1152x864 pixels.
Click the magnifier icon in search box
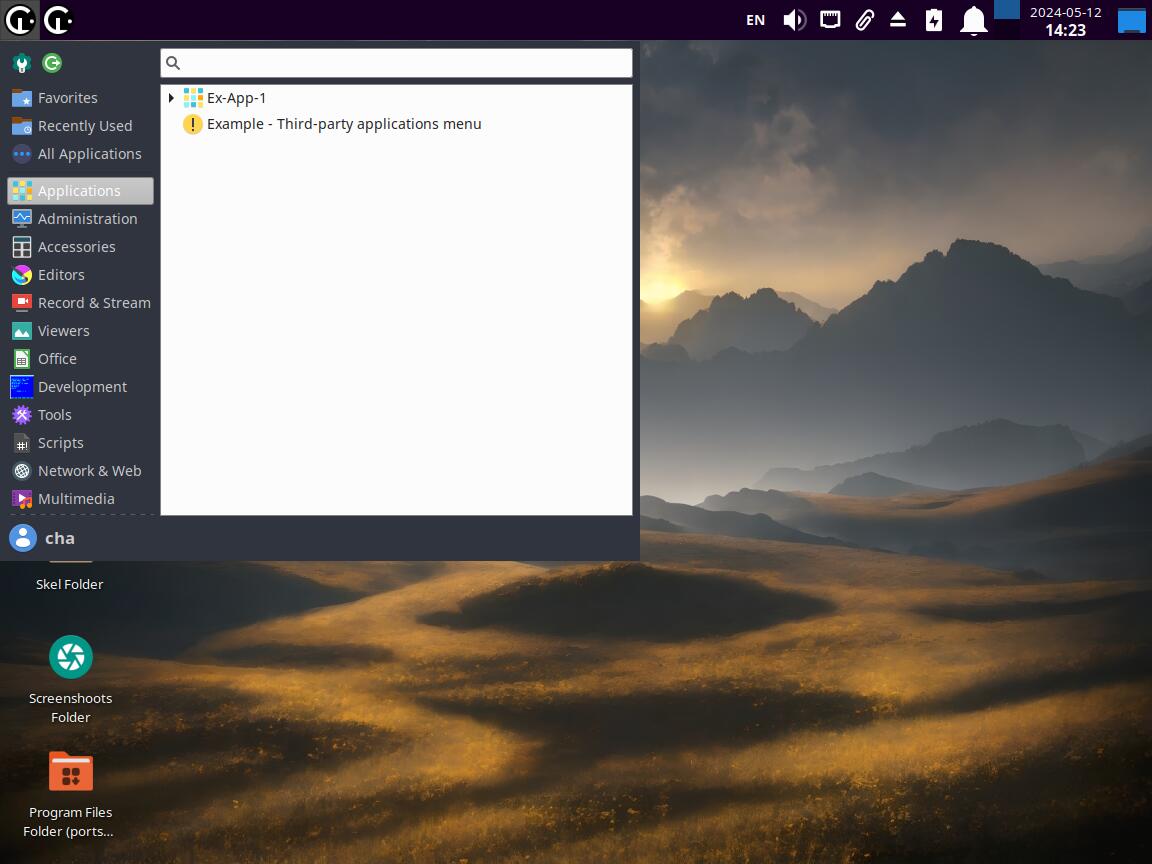point(173,63)
